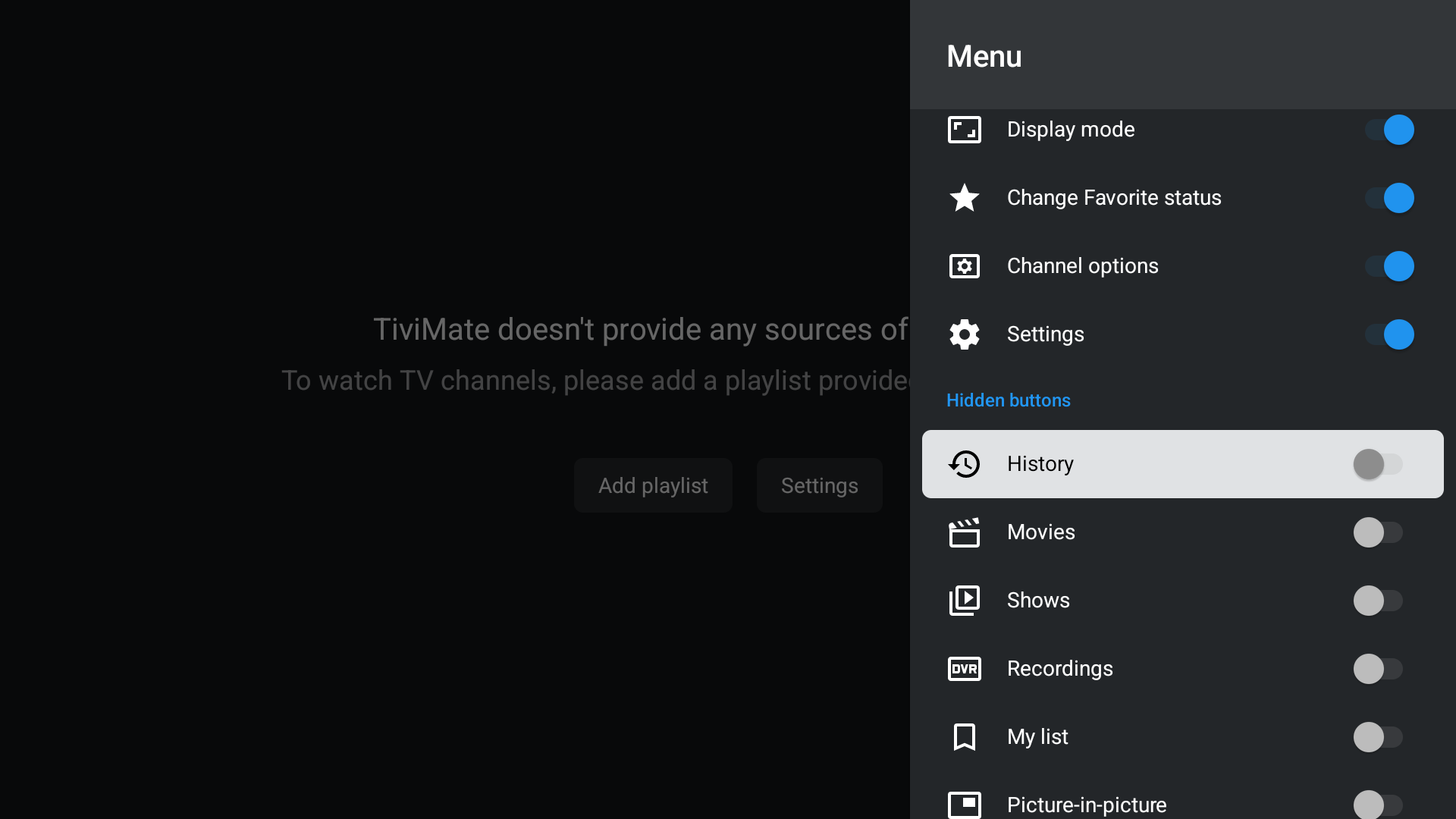Click the Display mode screen icon
This screenshot has width=1456, height=819.
[964, 130]
